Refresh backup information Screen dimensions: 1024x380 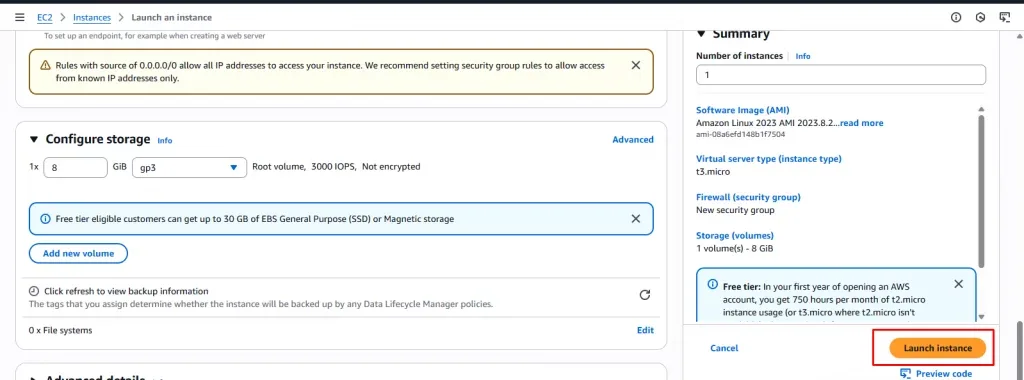(x=645, y=295)
